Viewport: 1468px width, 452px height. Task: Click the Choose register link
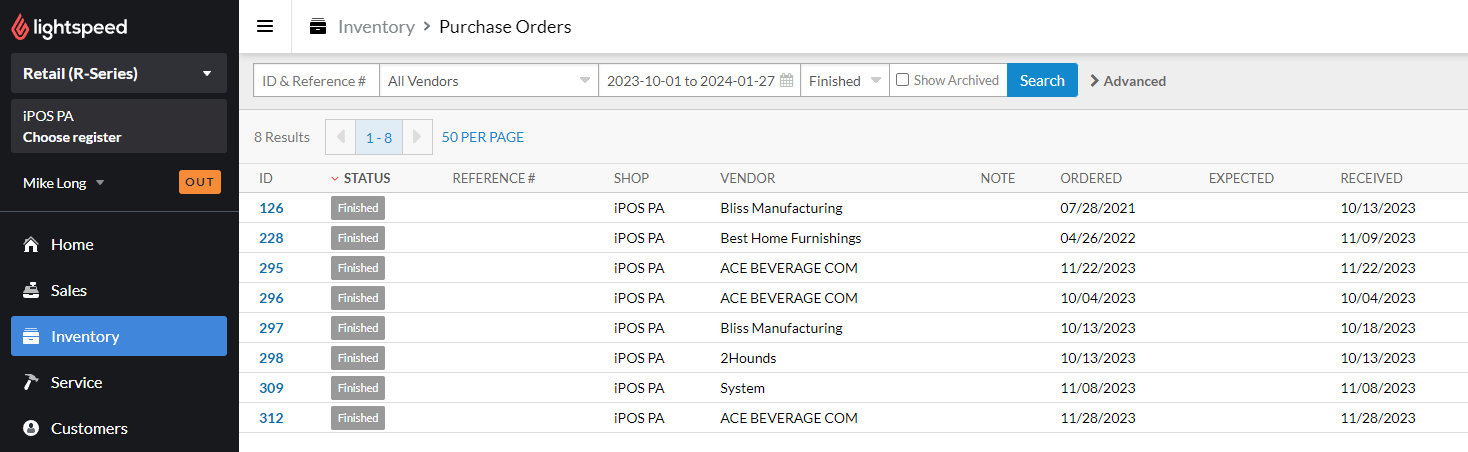click(x=72, y=137)
